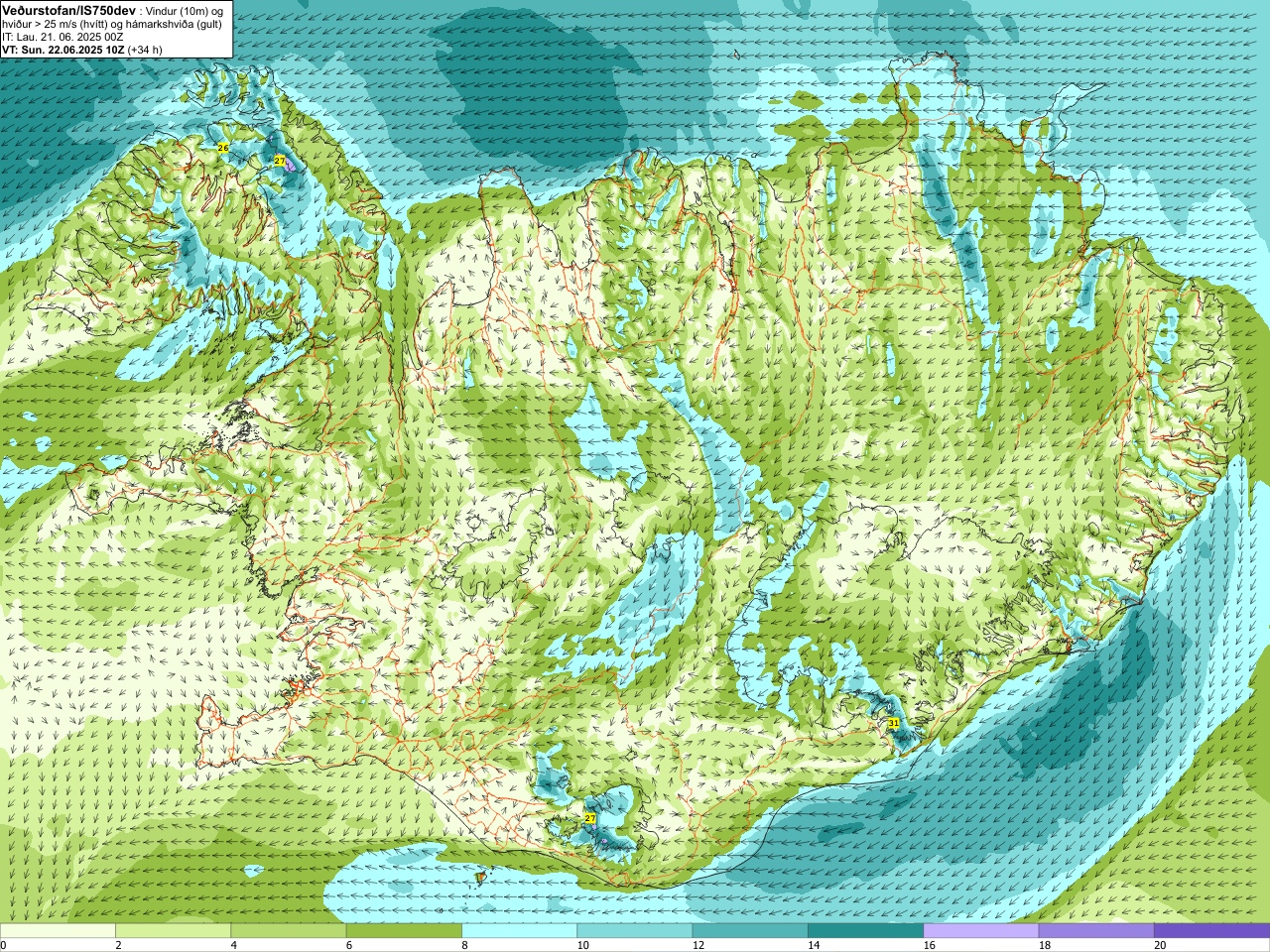This screenshot has height=952, width=1270.
Task: Click the legend scale number "2"
Action: pyautogui.click(x=117, y=945)
